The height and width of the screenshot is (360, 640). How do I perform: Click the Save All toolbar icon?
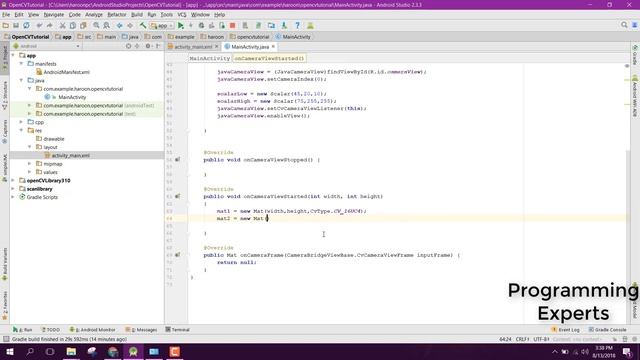[x=16, y=25]
